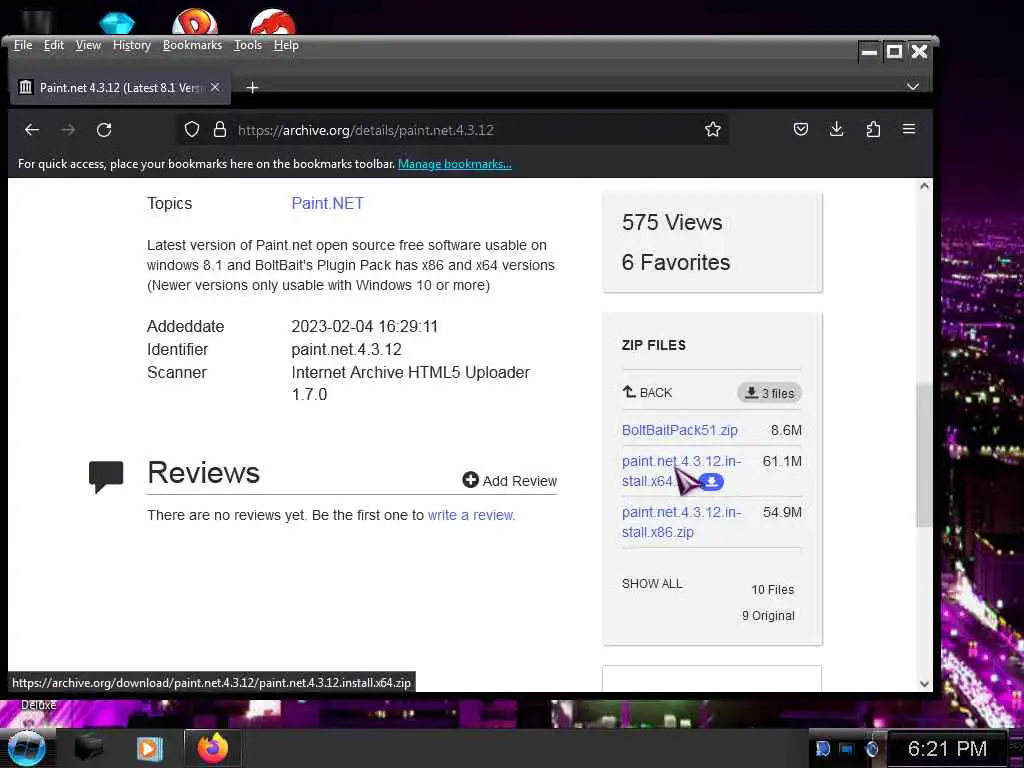Click the 6:21 PM system clock

click(x=947, y=748)
